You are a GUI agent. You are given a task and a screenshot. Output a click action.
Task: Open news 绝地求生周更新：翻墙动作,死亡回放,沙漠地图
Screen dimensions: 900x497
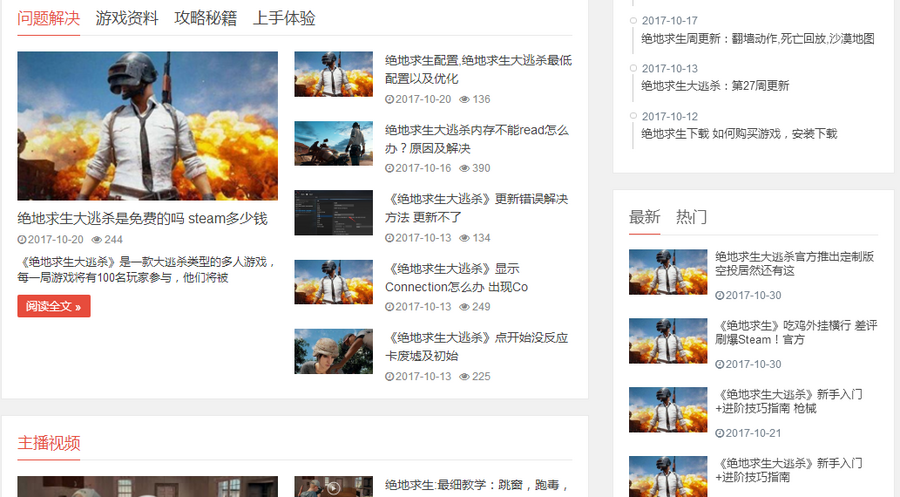click(x=758, y=38)
